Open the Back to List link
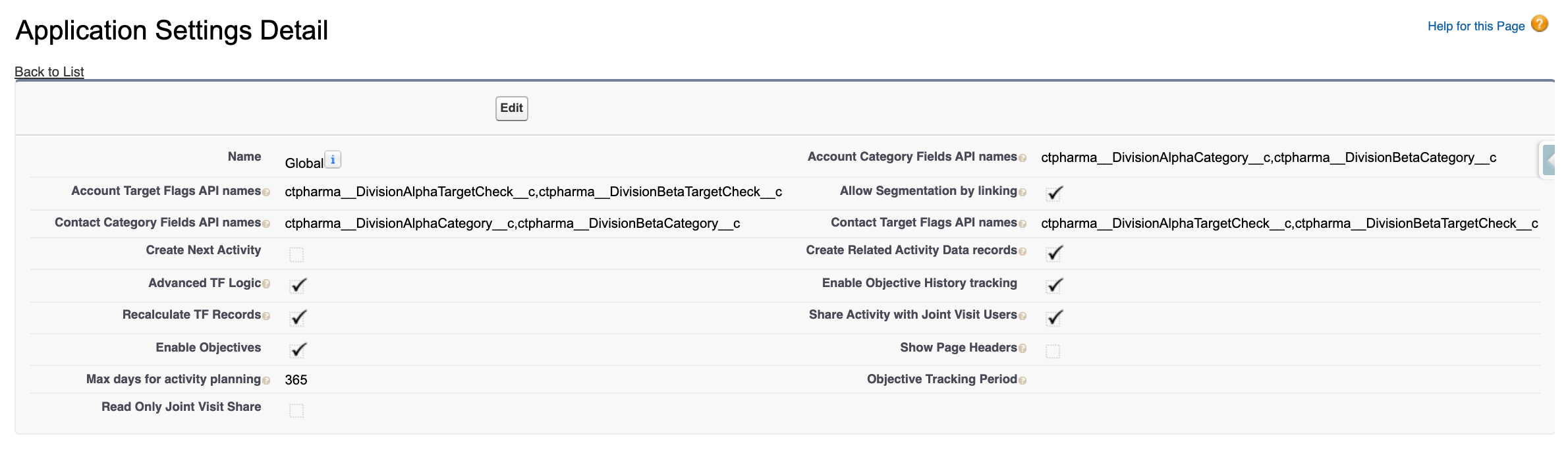The height and width of the screenshot is (453, 1568). point(49,72)
